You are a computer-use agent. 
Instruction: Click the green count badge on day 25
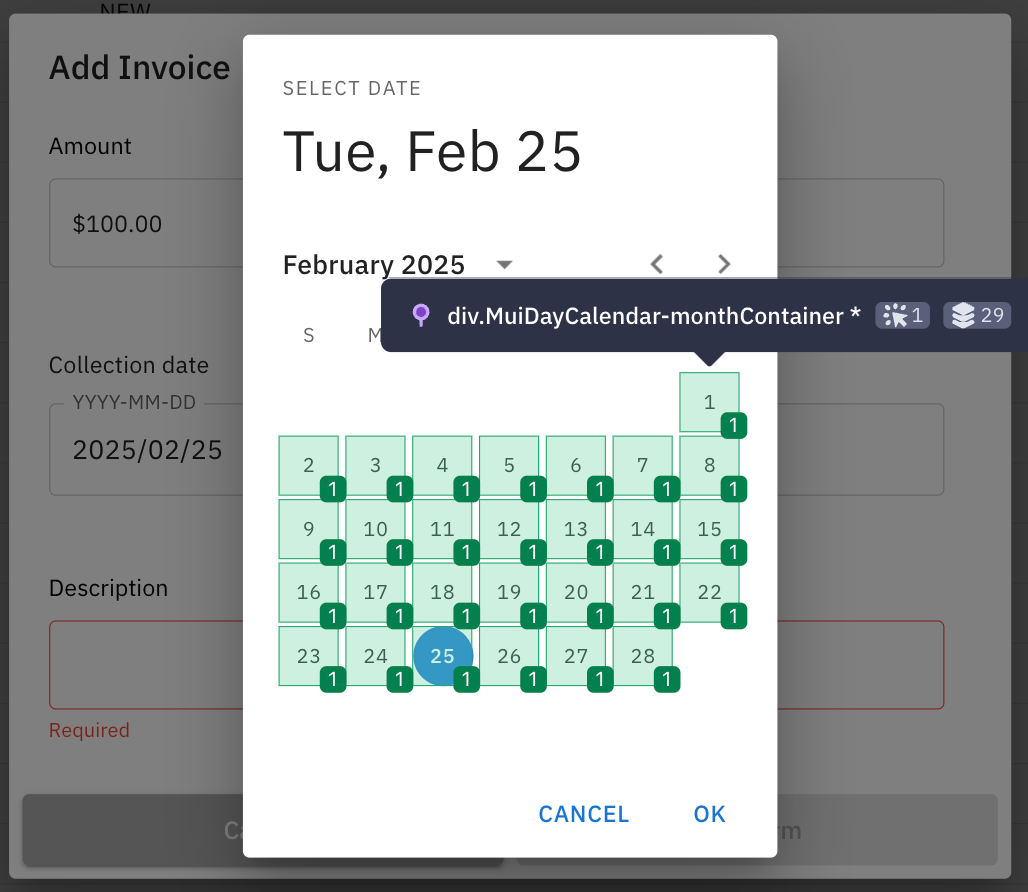[x=465, y=679]
